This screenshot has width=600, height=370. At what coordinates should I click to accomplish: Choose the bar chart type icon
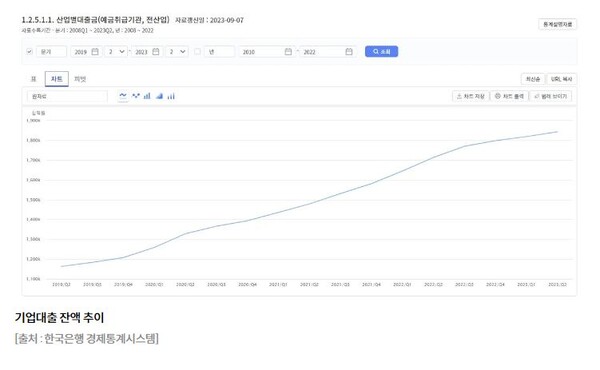click(x=147, y=96)
